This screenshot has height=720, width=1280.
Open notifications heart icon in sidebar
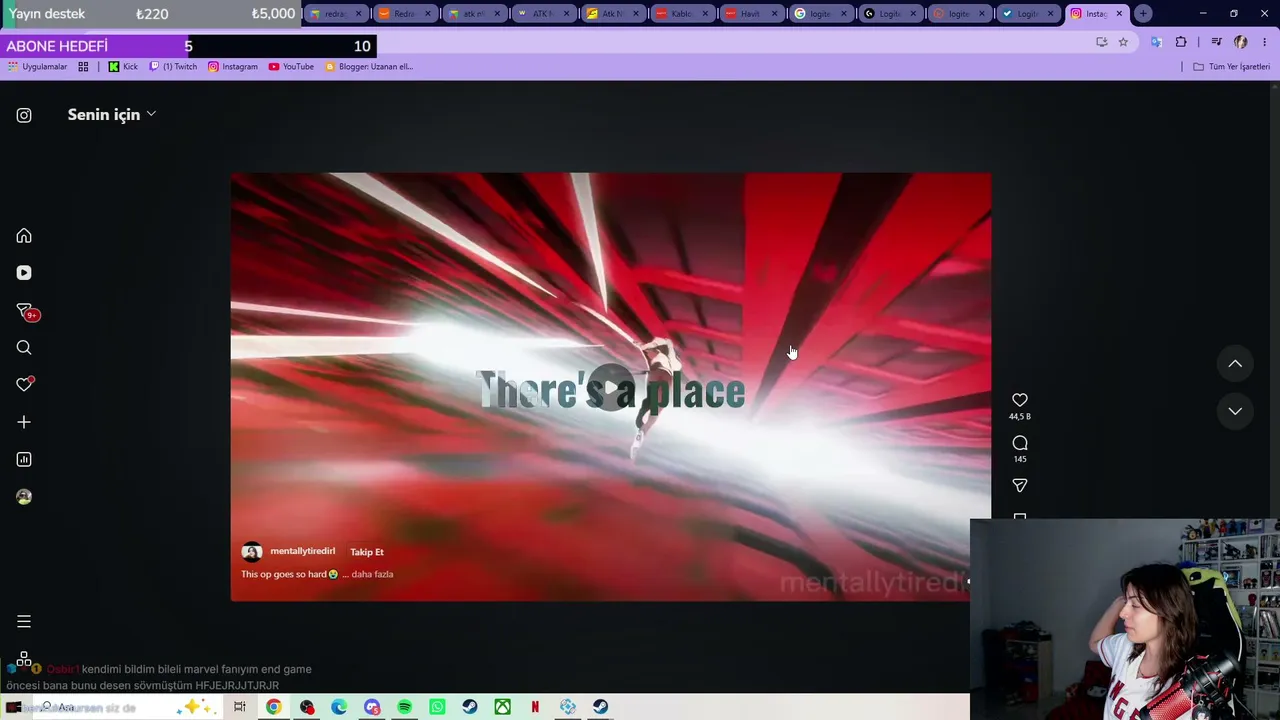point(25,384)
